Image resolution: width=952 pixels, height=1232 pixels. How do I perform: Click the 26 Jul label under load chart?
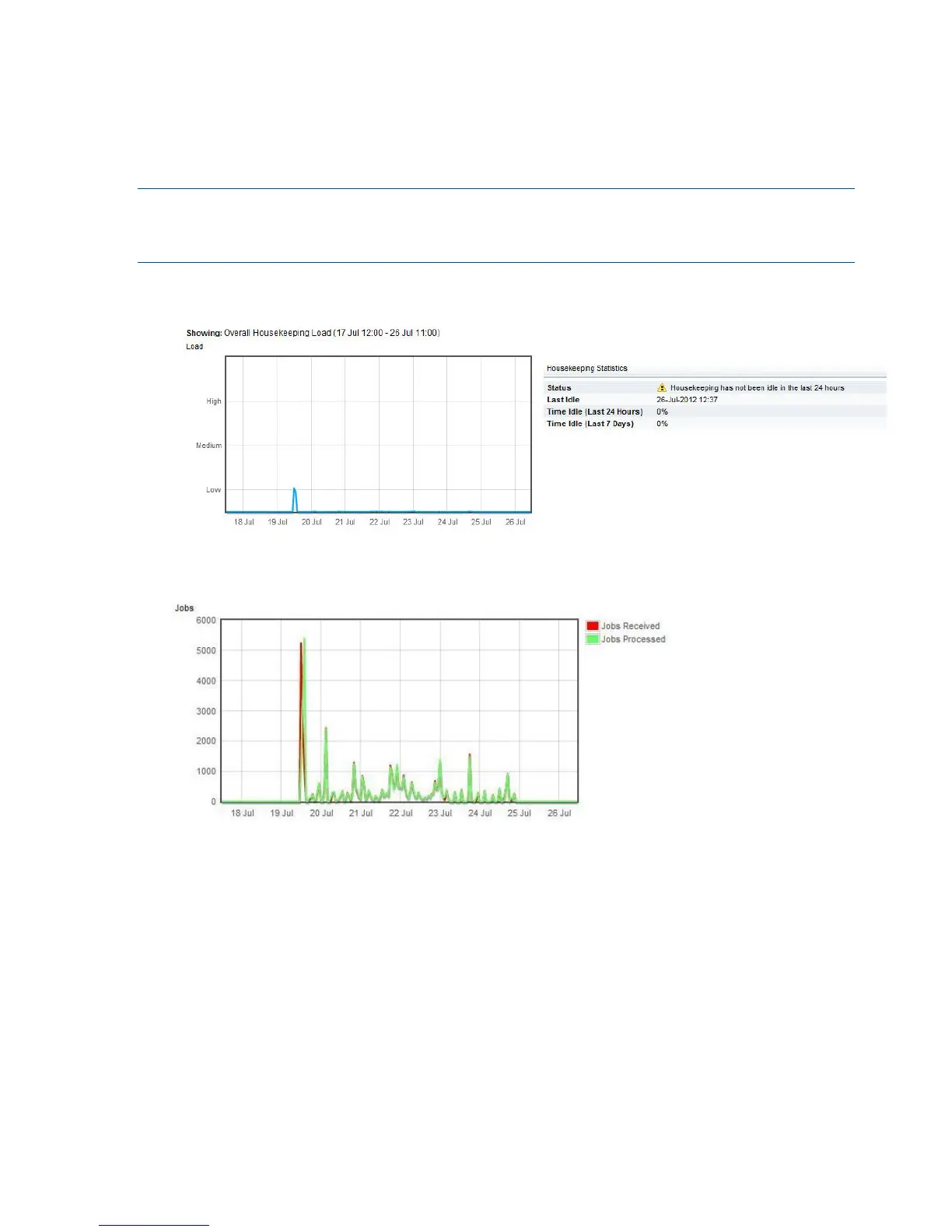pos(516,522)
